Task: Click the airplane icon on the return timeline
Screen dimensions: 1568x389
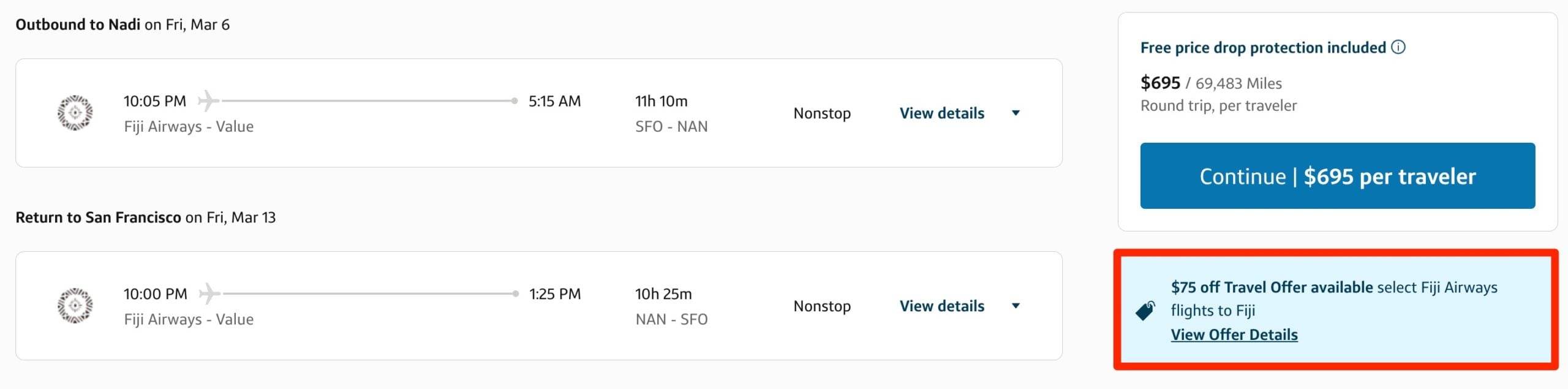Action: pos(209,293)
